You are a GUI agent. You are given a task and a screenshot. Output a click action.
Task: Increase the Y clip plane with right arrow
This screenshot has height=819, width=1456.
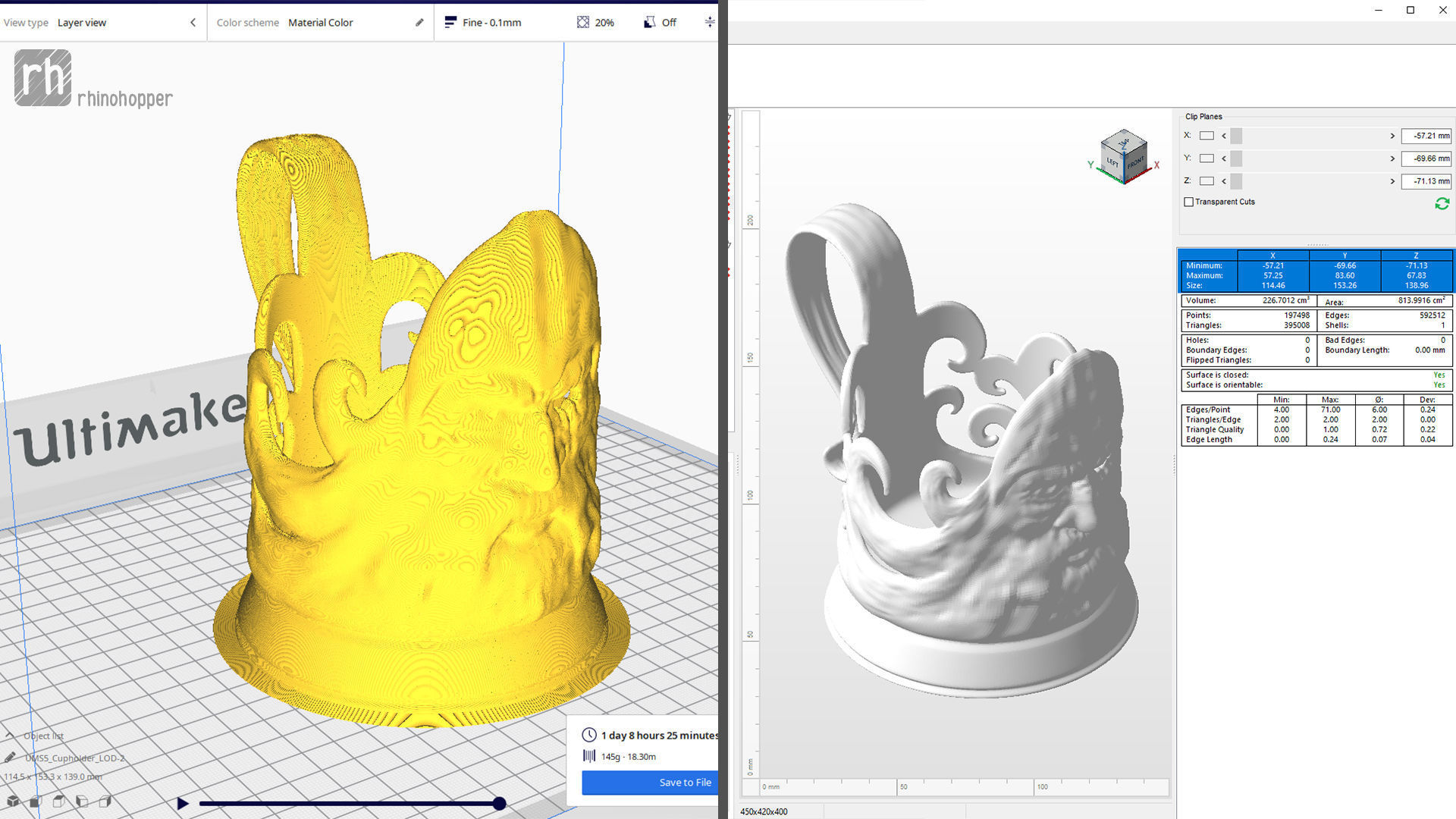click(1392, 158)
